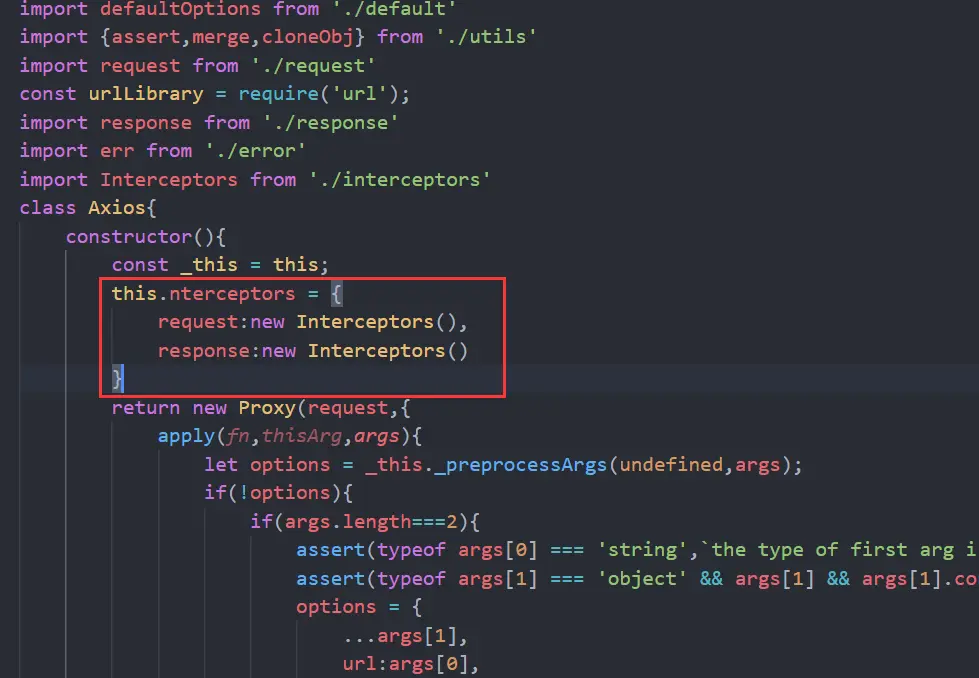The height and width of the screenshot is (678, 979).
Task: Click 'undefined' argument in _preprocessArgs call
Action: click(671, 465)
